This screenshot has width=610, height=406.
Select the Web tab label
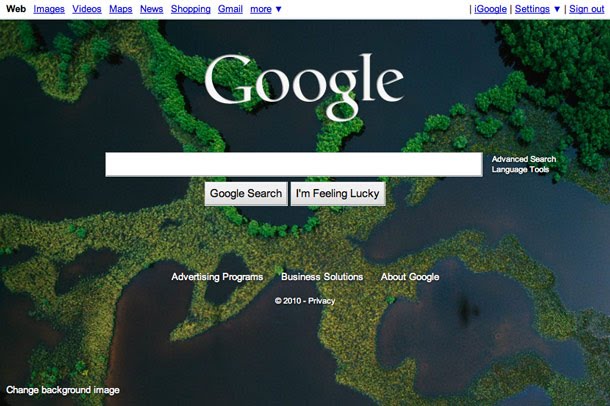[x=16, y=9]
